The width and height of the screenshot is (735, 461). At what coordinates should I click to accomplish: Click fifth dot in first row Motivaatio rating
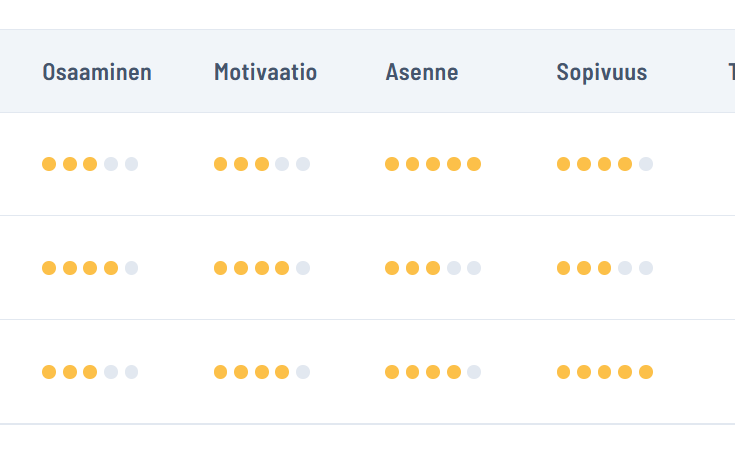coord(303,164)
